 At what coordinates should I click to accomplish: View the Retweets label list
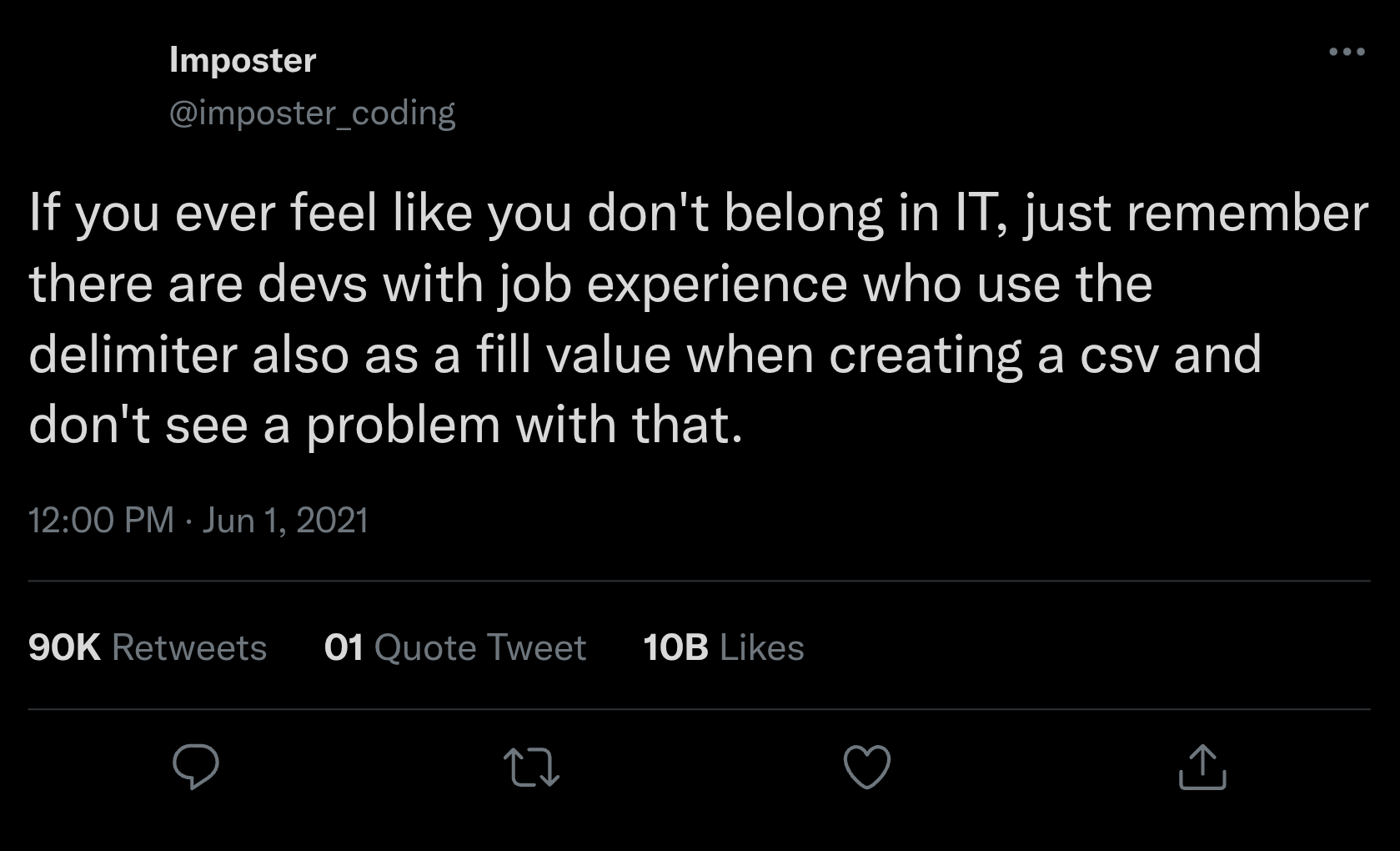tap(189, 647)
